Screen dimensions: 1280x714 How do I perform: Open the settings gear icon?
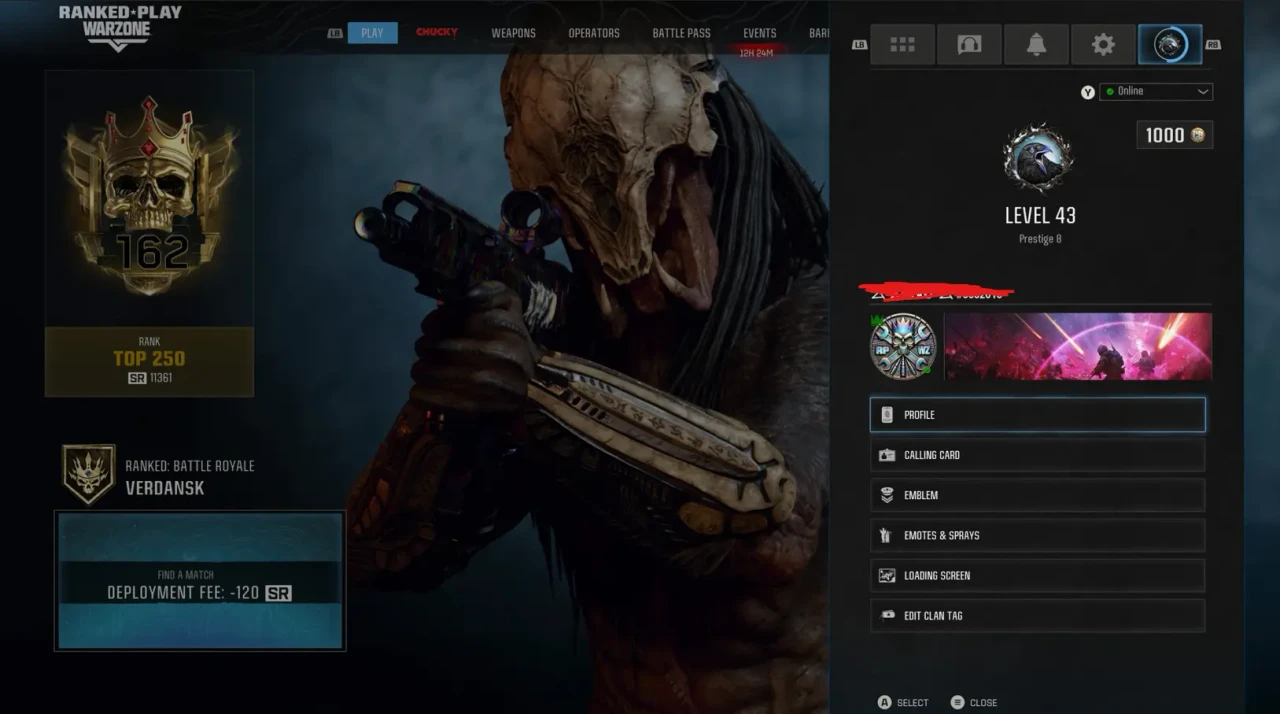click(x=1103, y=45)
